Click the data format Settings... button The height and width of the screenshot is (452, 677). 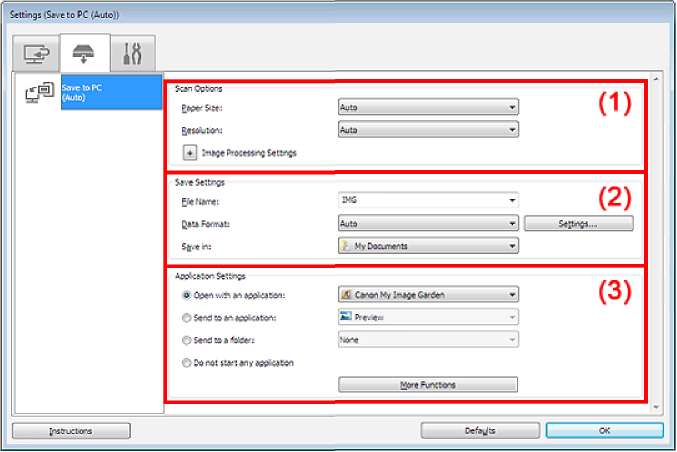click(x=579, y=224)
